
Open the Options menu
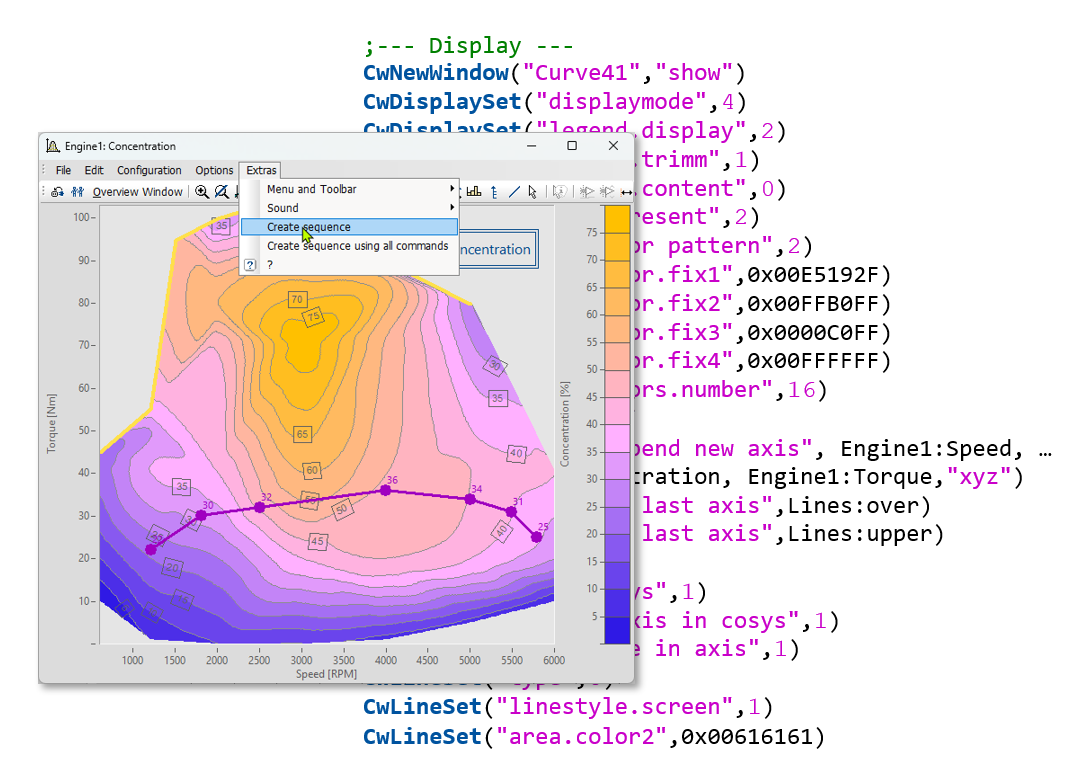click(214, 171)
